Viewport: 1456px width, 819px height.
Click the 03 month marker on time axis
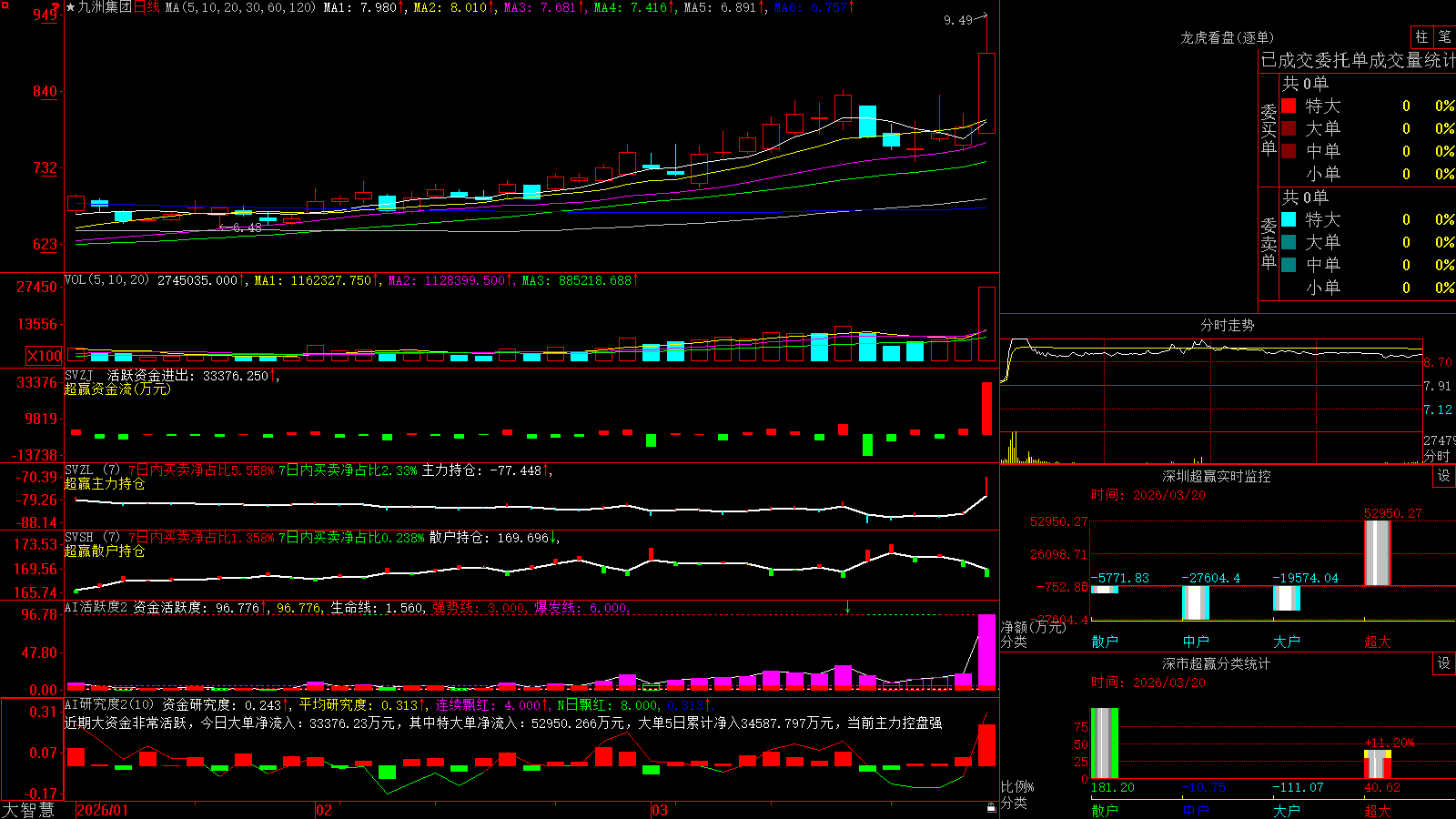tap(660, 810)
